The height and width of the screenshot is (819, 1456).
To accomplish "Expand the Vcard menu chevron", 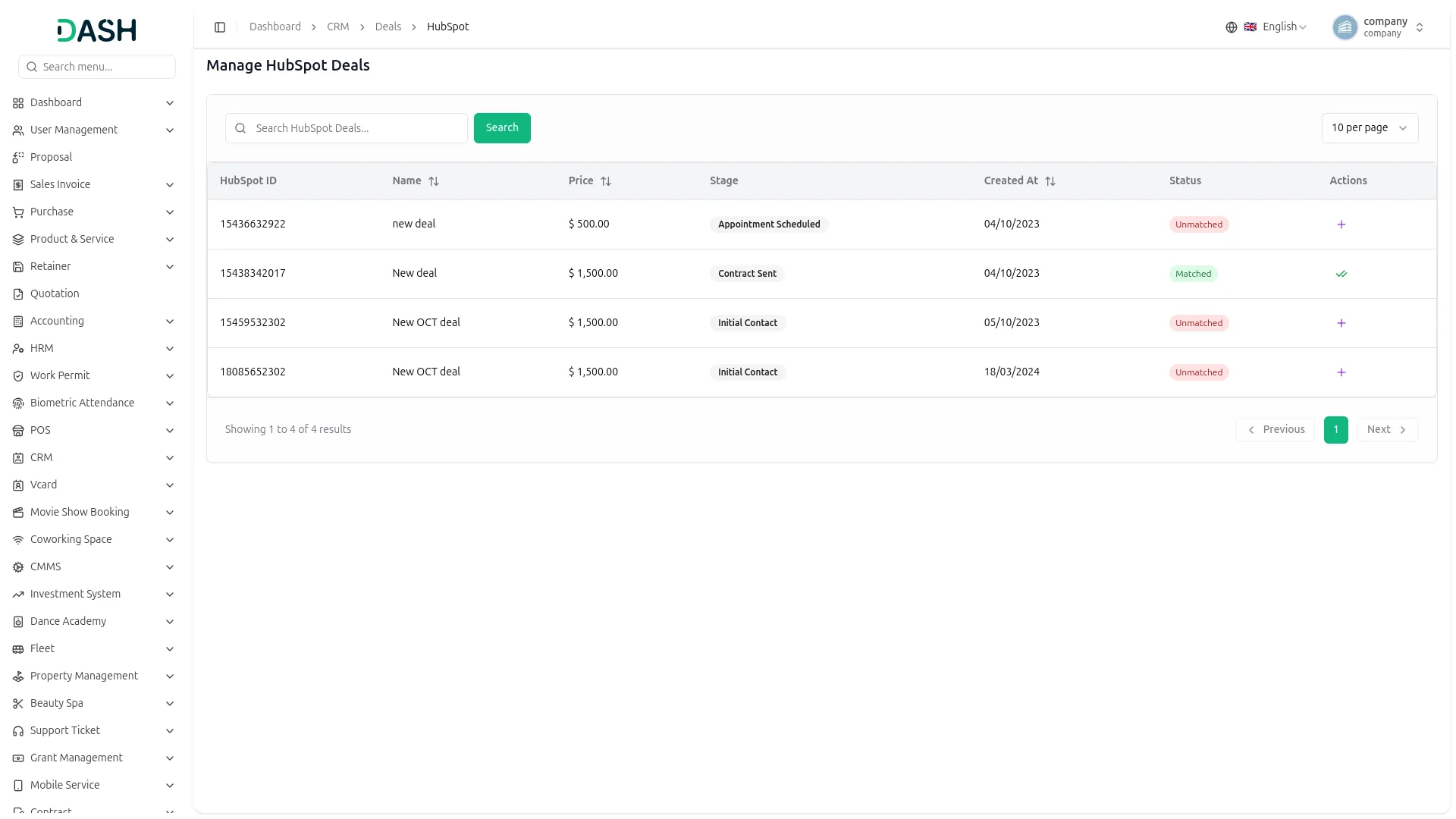I will [170, 485].
